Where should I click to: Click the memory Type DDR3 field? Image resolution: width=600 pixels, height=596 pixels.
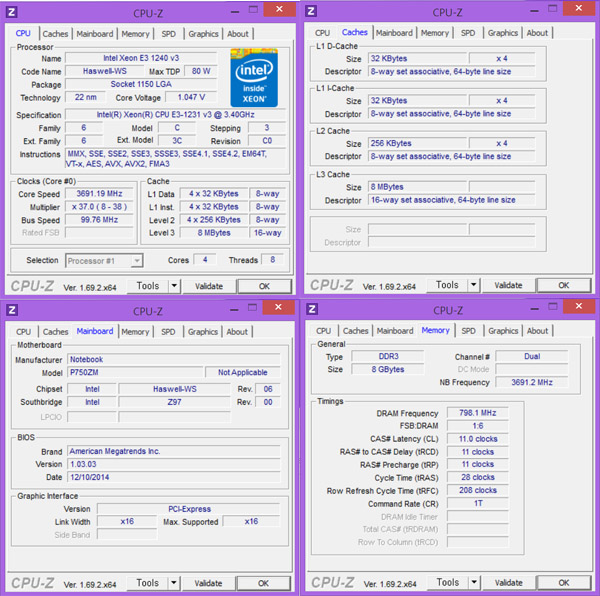coord(388,357)
